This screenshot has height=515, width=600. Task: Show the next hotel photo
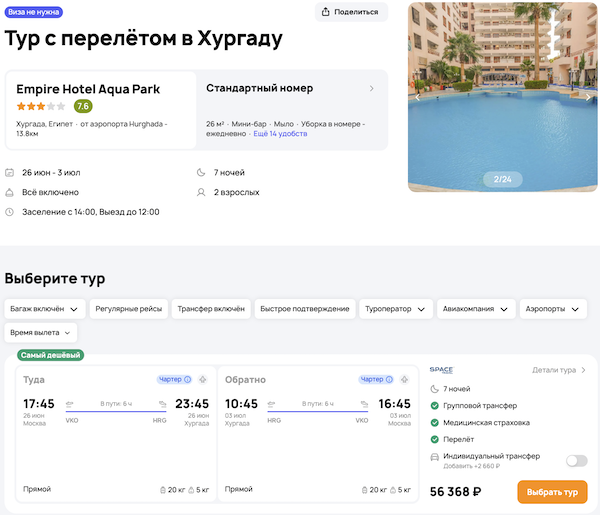coord(588,98)
